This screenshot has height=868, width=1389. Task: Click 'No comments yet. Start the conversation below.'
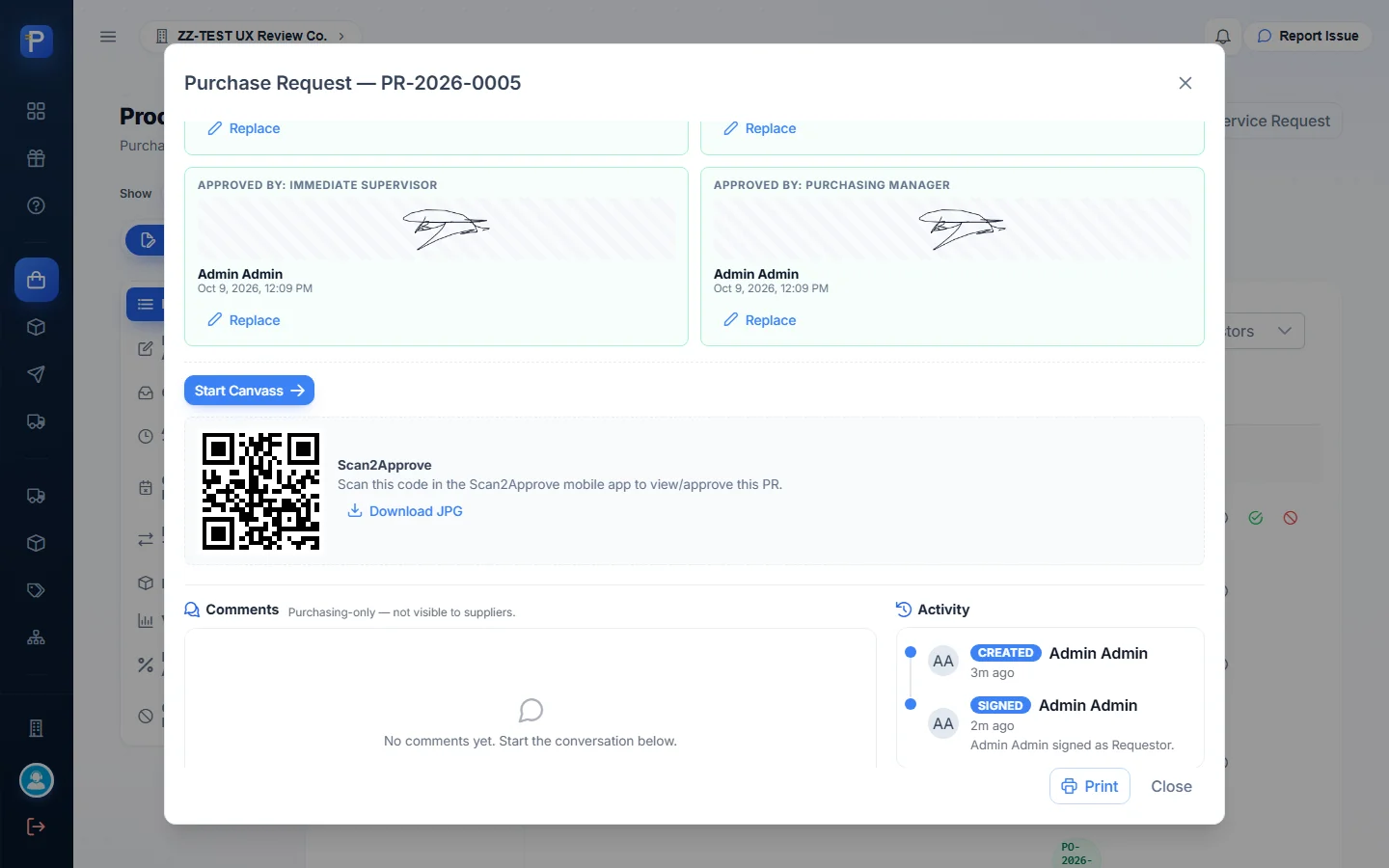pos(531,742)
